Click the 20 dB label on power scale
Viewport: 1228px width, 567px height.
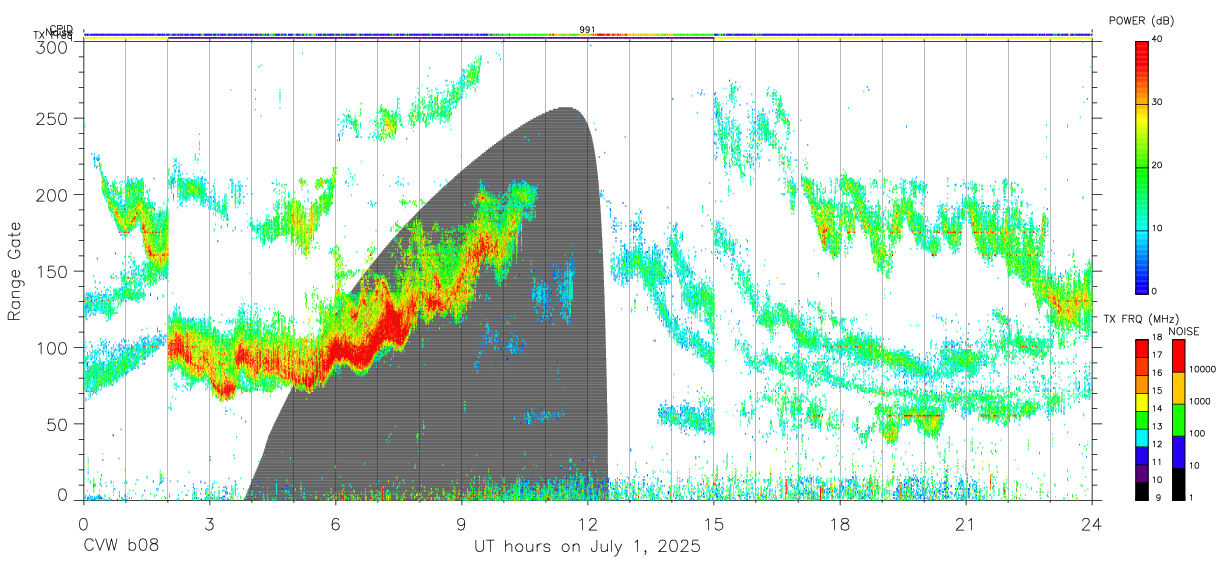(1158, 165)
